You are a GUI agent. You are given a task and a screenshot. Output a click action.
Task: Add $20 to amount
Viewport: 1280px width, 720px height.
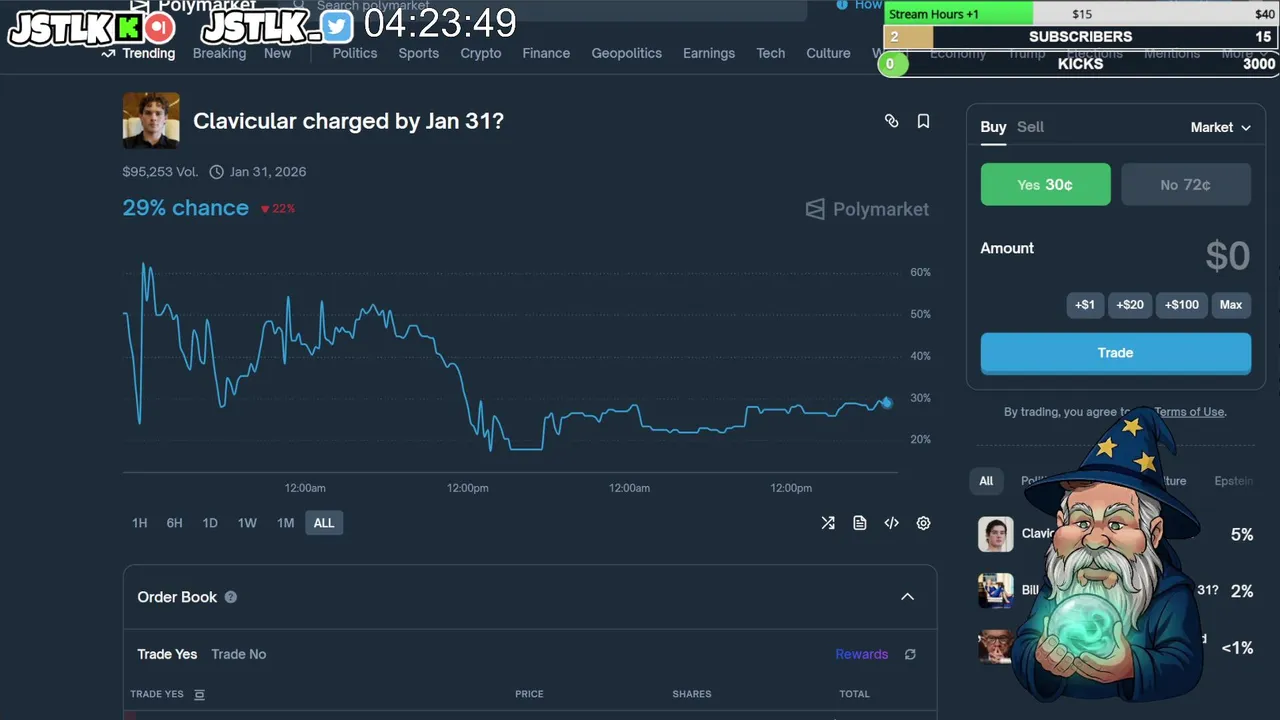point(1130,305)
